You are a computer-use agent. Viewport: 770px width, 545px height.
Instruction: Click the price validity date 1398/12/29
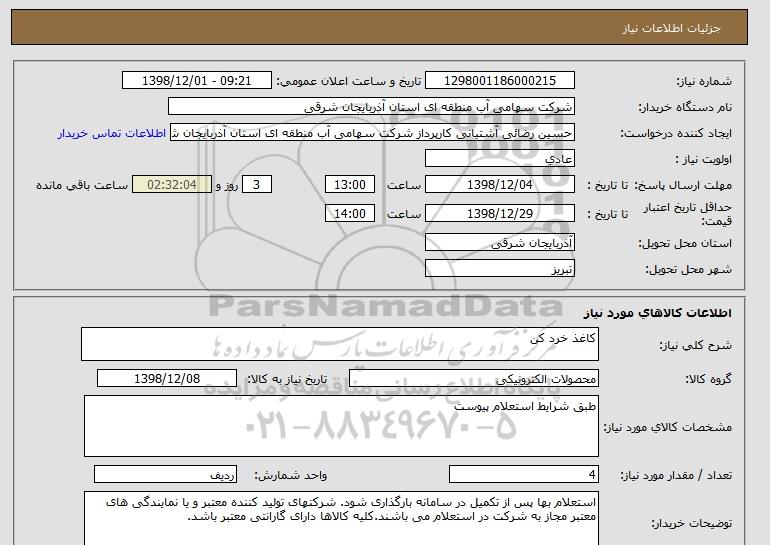pyautogui.click(x=500, y=214)
